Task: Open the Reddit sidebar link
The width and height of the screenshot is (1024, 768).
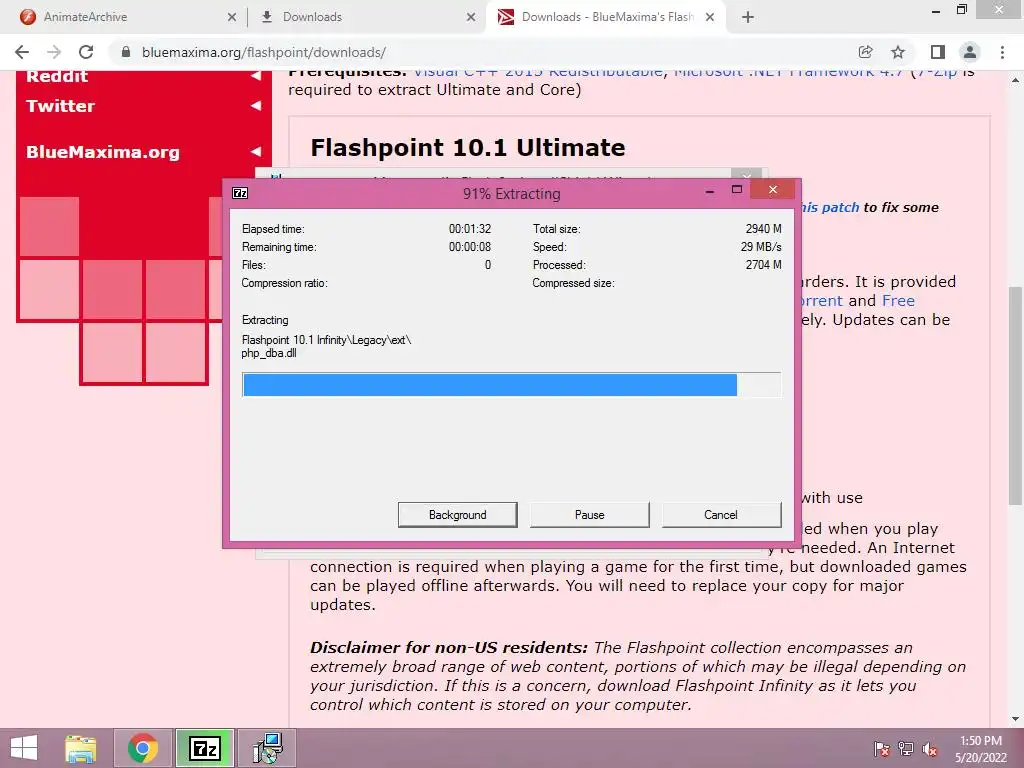Action: pyautogui.click(x=57, y=76)
